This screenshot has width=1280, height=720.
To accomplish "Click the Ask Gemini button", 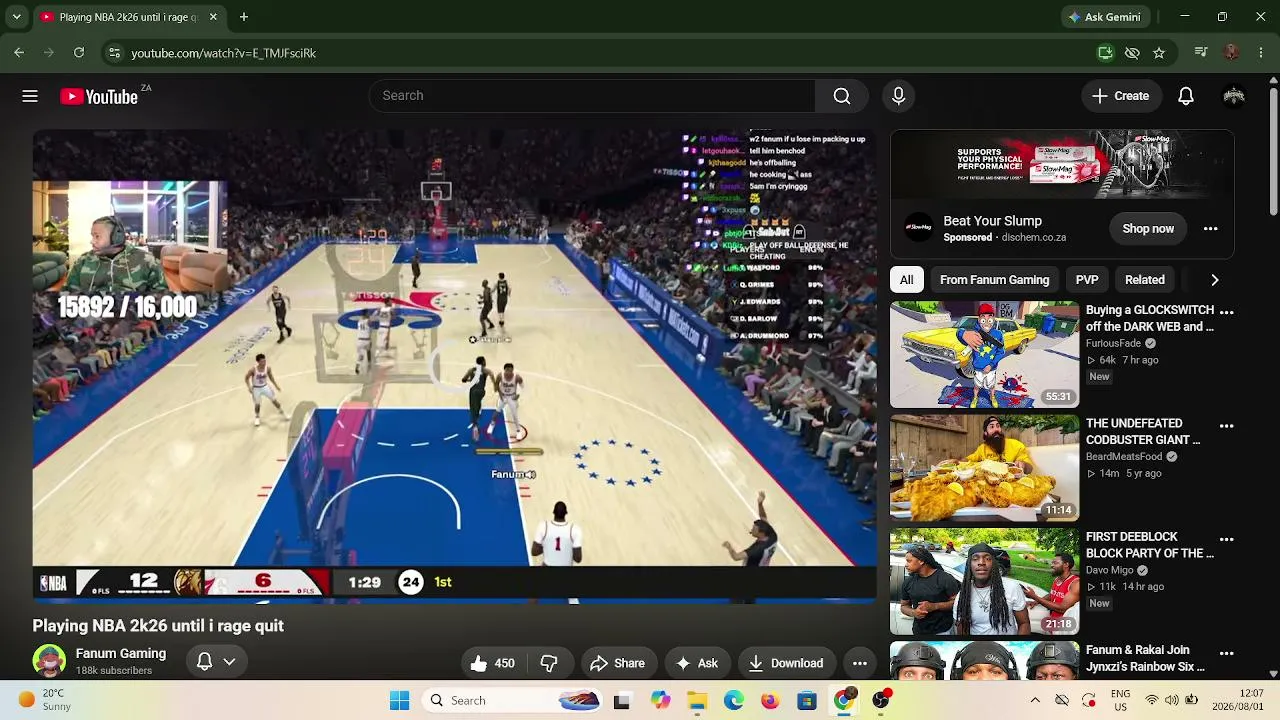I will [x=1104, y=17].
